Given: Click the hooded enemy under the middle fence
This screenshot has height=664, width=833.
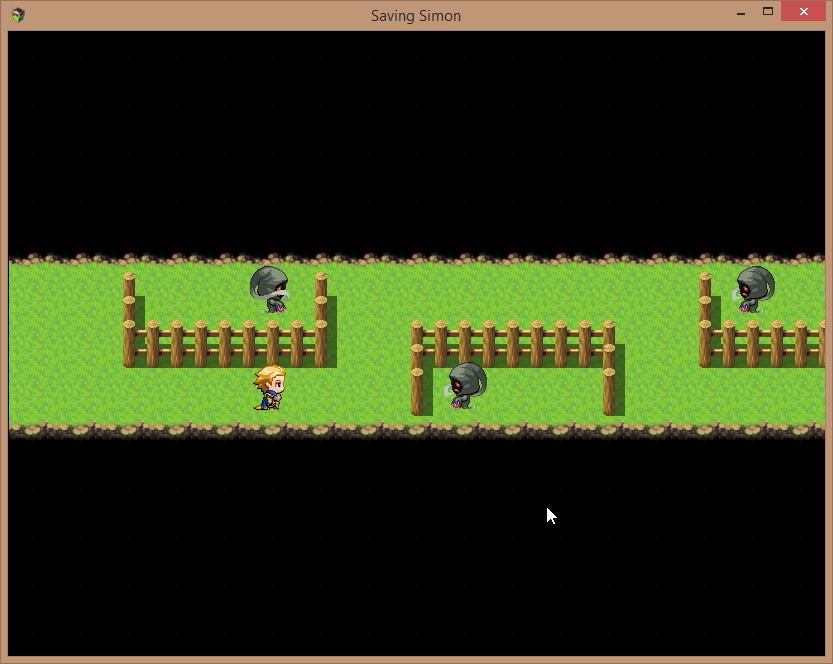Looking at the screenshot, I should [x=465, y=386].
